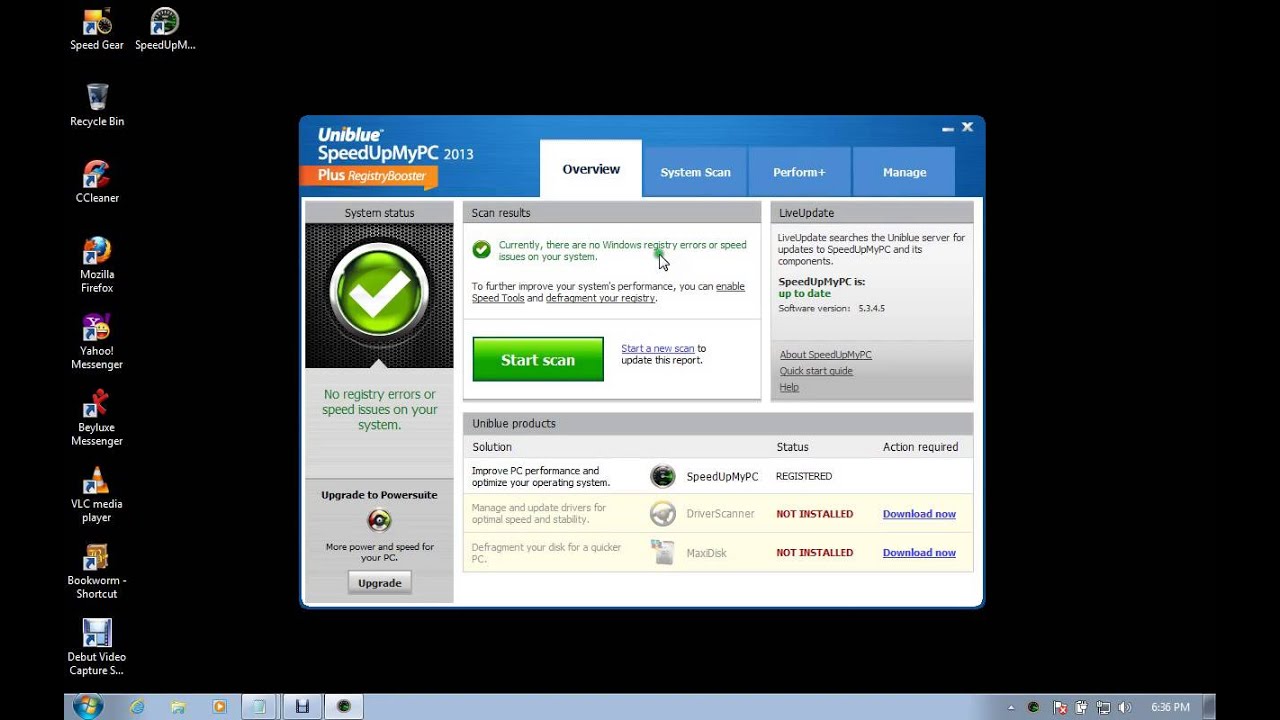Open the Bookworm shortcut

[97, 571]
